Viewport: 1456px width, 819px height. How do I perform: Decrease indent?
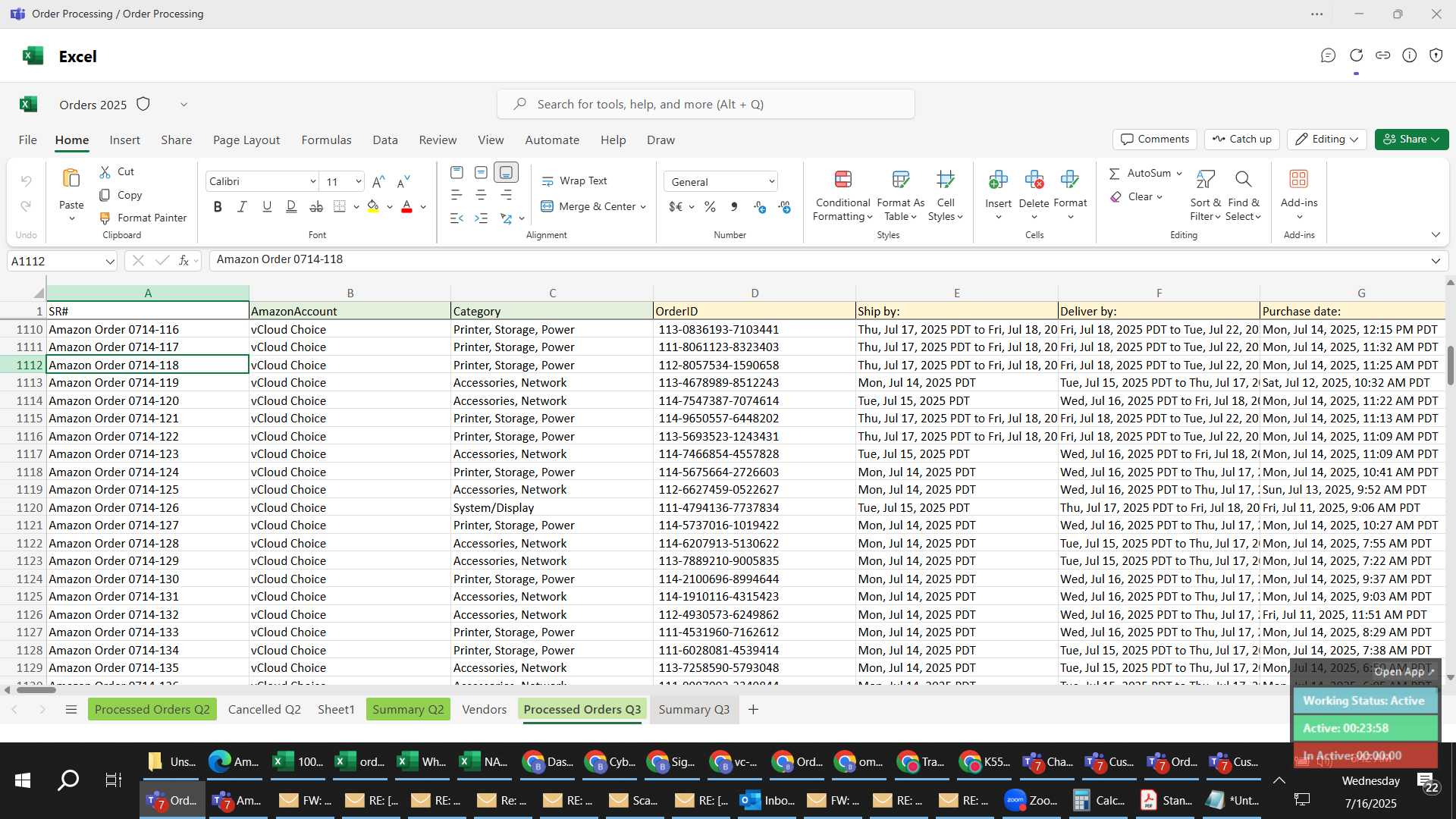pyautogui.click(x=457, y=218)
